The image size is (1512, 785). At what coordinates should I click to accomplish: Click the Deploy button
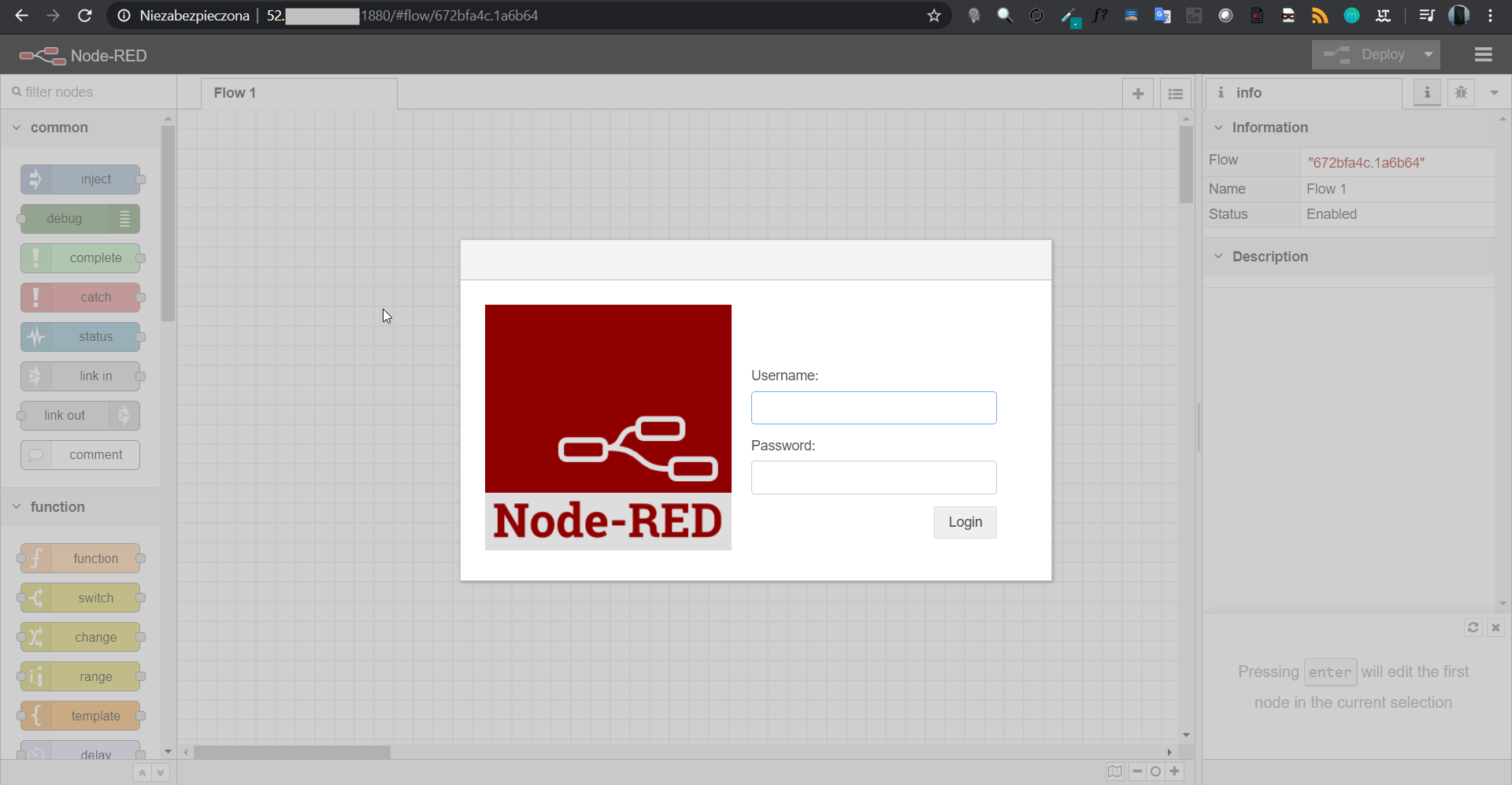pos(1365,54)
